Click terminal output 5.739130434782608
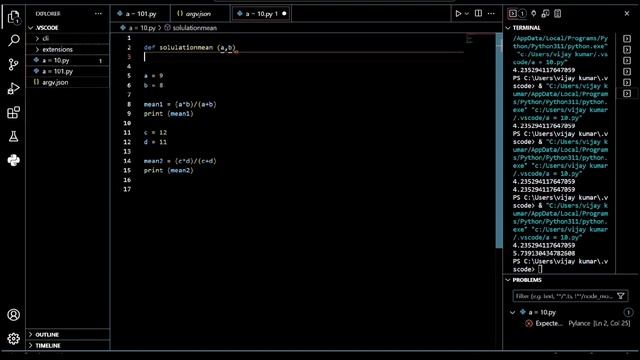 [544, 253]
